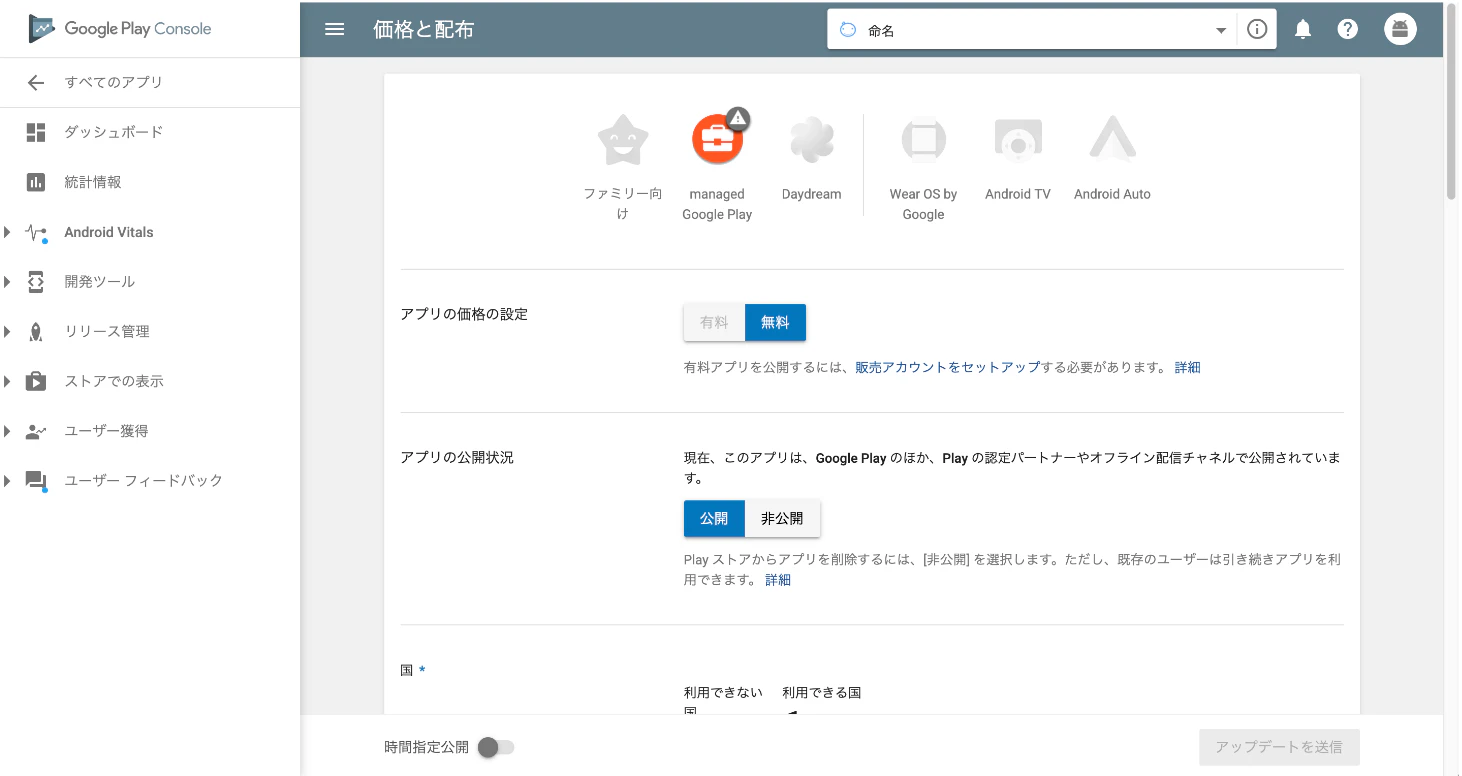Open the notifications bell
The height and width of the screenshot is (776, 1462).
[x=1303, y=30]
